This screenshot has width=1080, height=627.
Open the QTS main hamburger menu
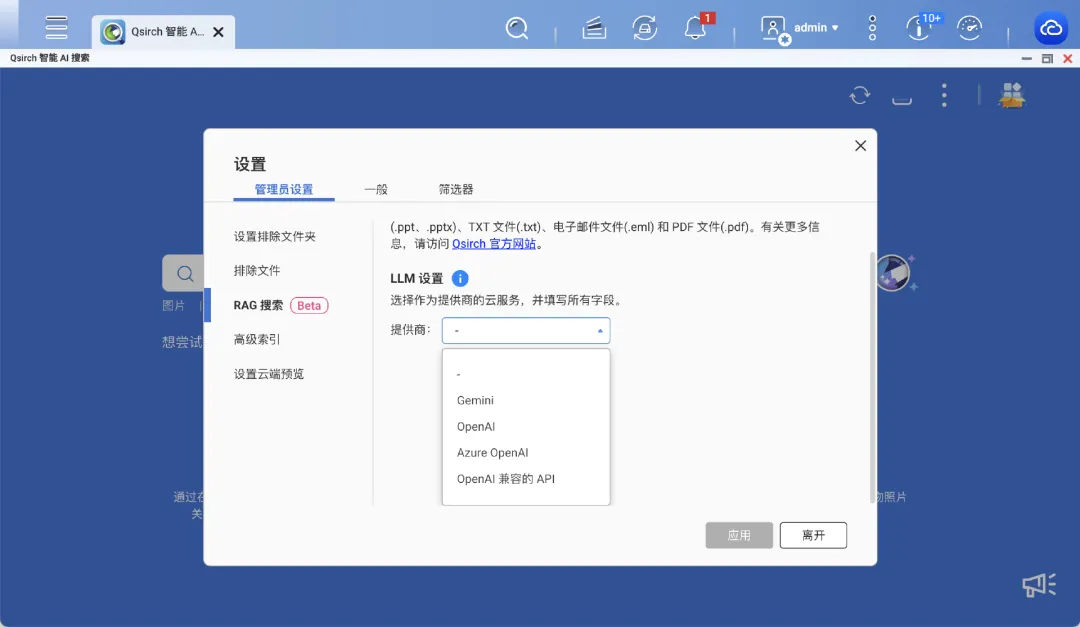pyautogui.click(x=57, y=28)
